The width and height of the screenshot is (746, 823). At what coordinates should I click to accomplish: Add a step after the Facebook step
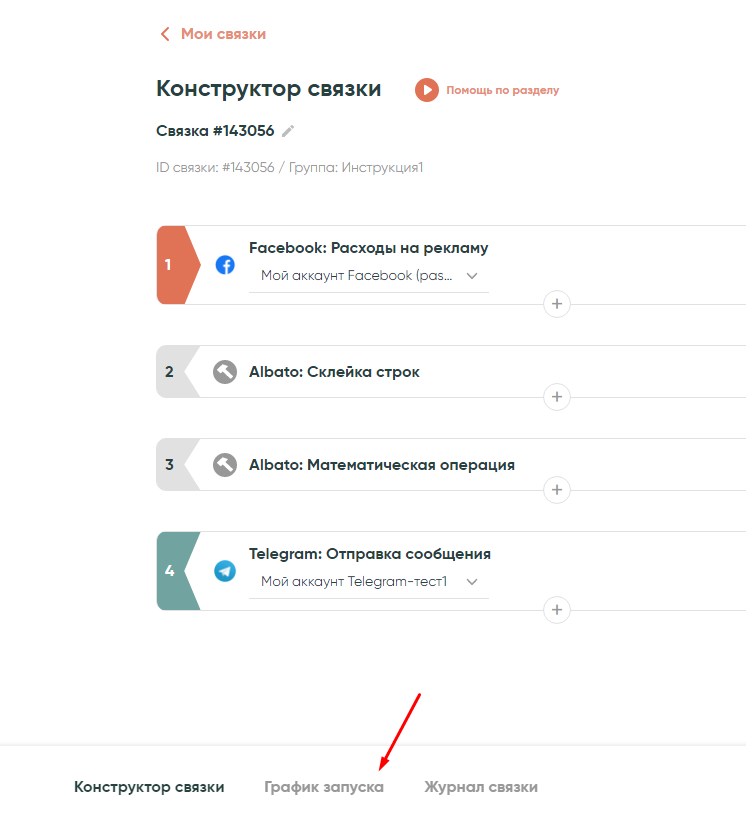pos(557,303)
